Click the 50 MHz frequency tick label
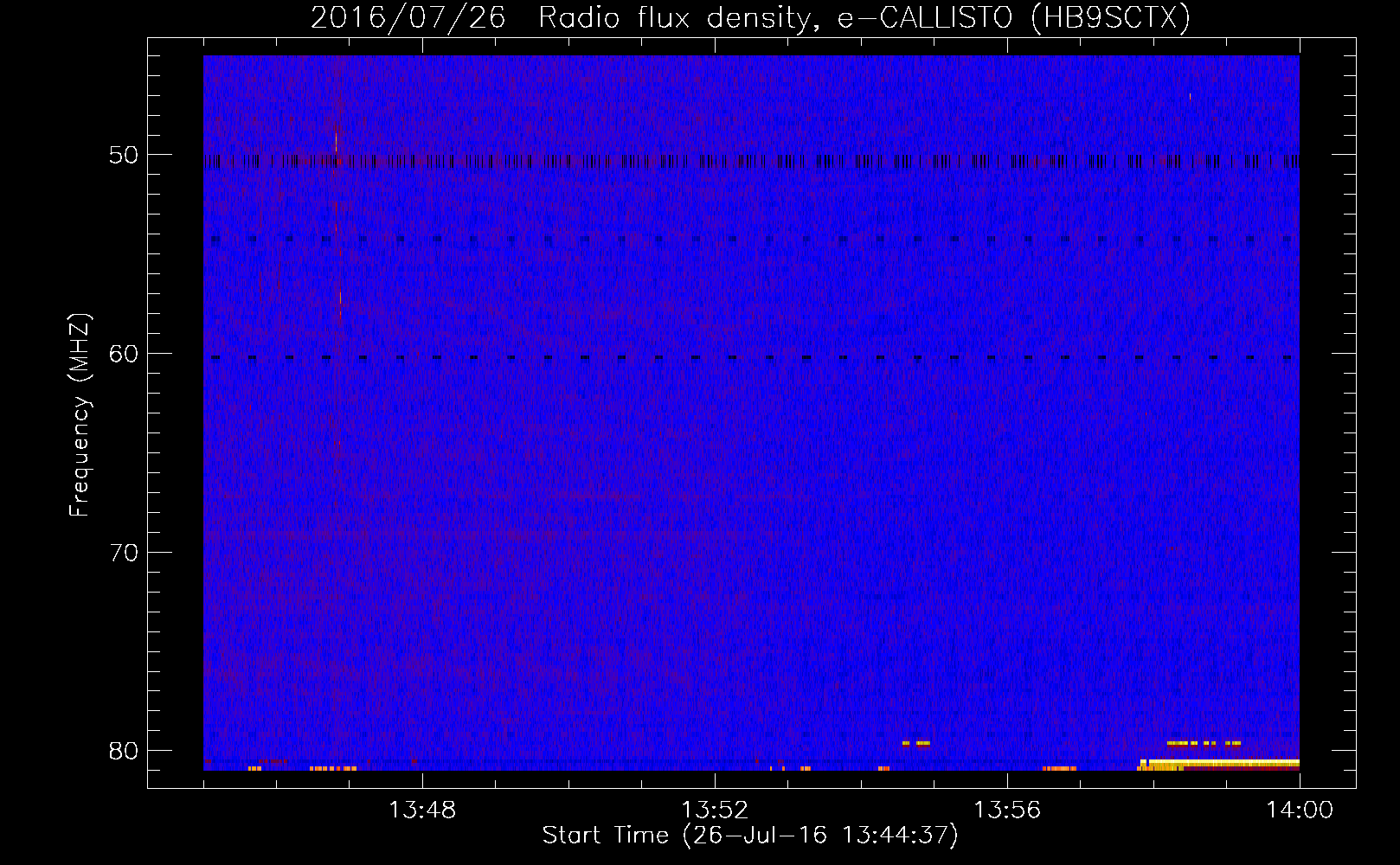 [124, 155]
